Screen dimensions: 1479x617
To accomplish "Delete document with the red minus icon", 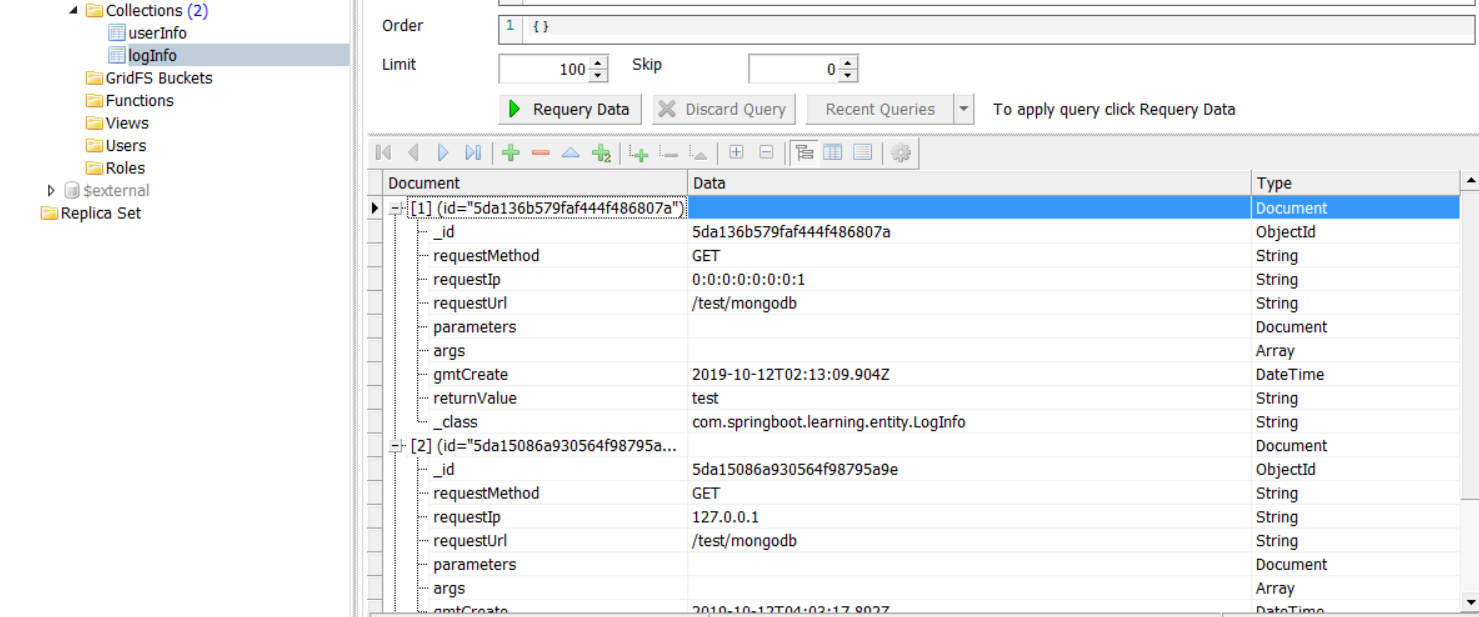I will 541,153.
